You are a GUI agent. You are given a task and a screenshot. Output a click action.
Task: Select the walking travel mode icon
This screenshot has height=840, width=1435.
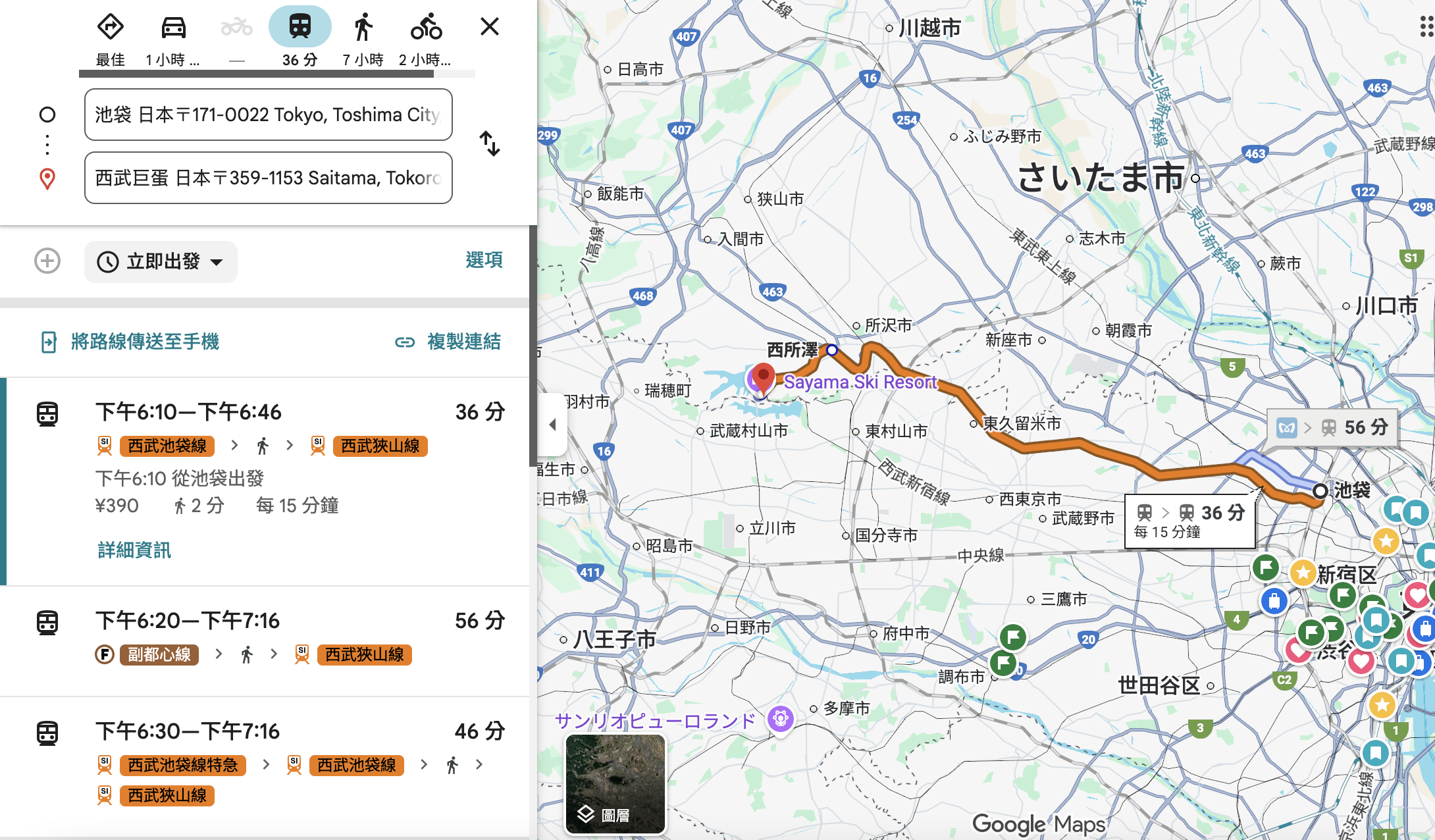(363, 28)
